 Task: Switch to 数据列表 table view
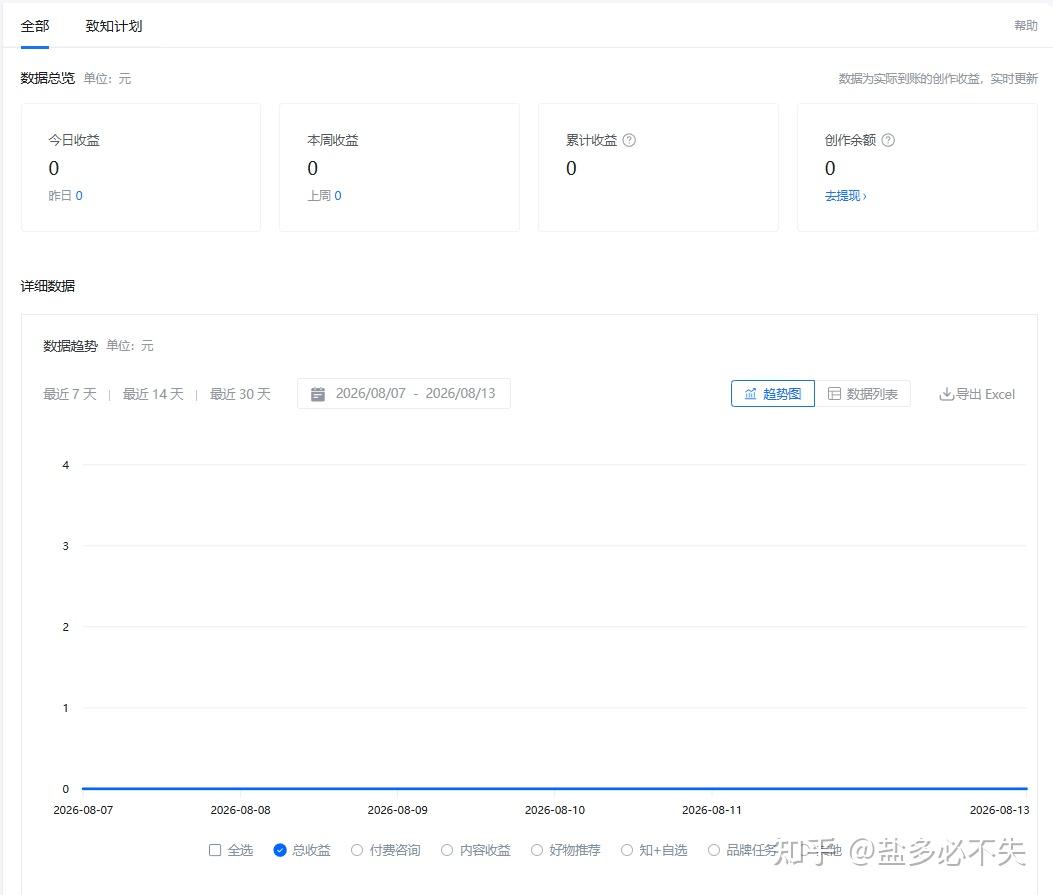coord(863,394)
